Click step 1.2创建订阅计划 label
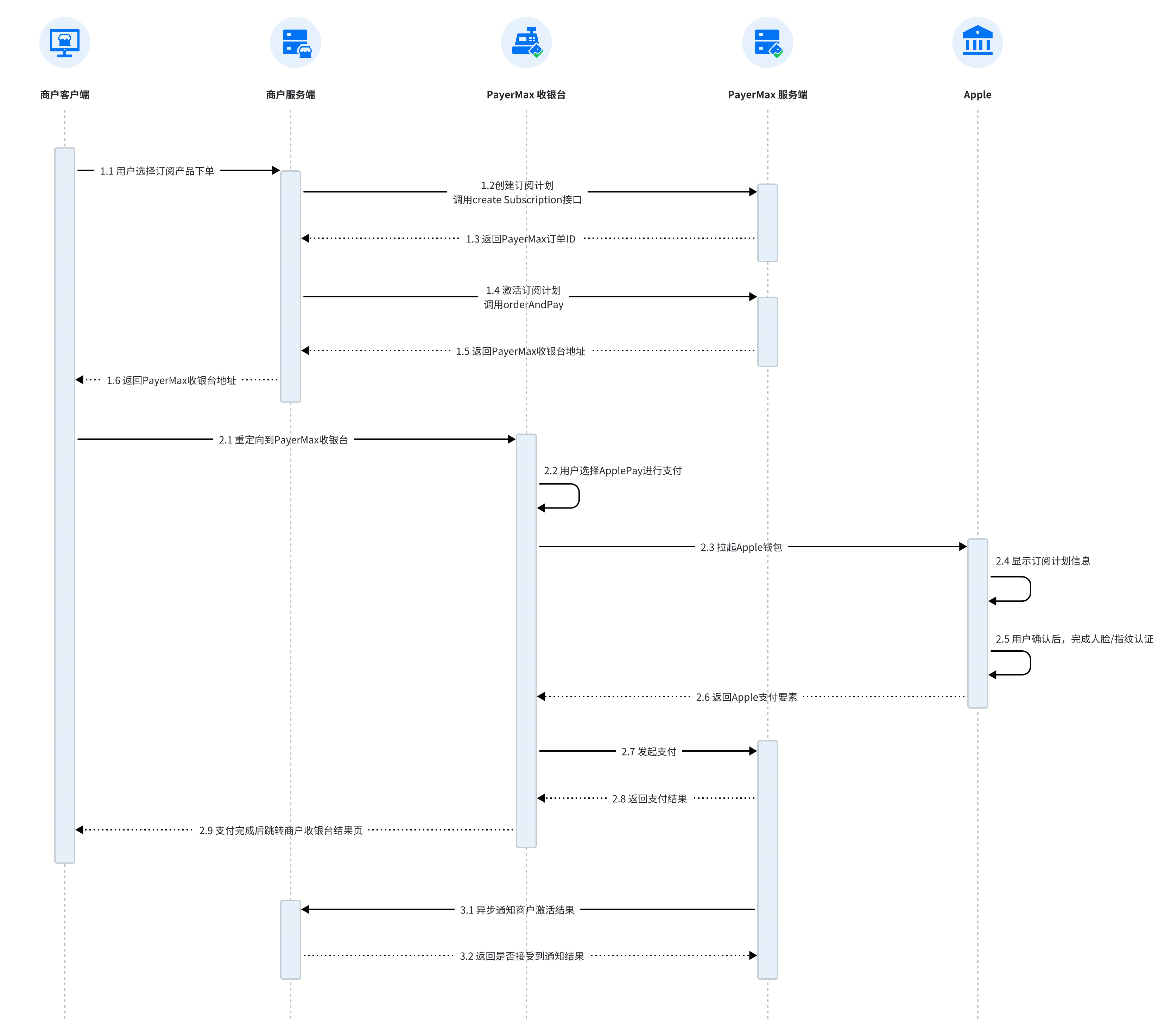Viewport: 1171px width, 1036px height. (517, 185)
